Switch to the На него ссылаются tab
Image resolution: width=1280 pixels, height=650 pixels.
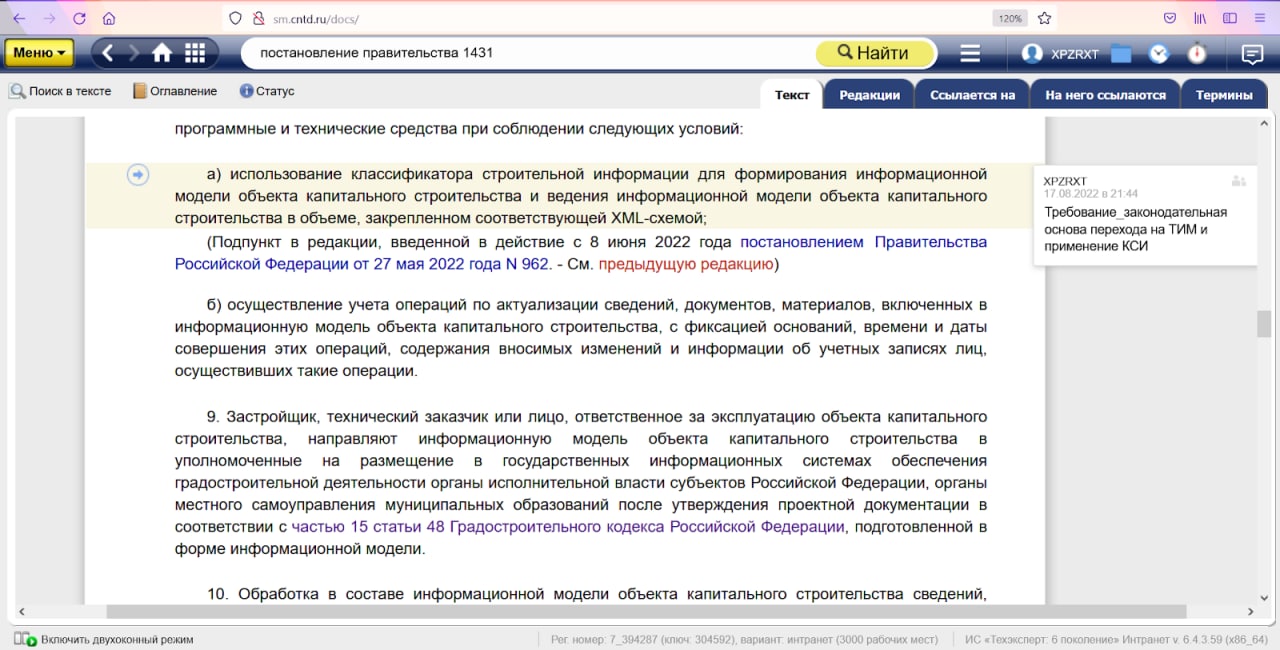(1105, 94)
